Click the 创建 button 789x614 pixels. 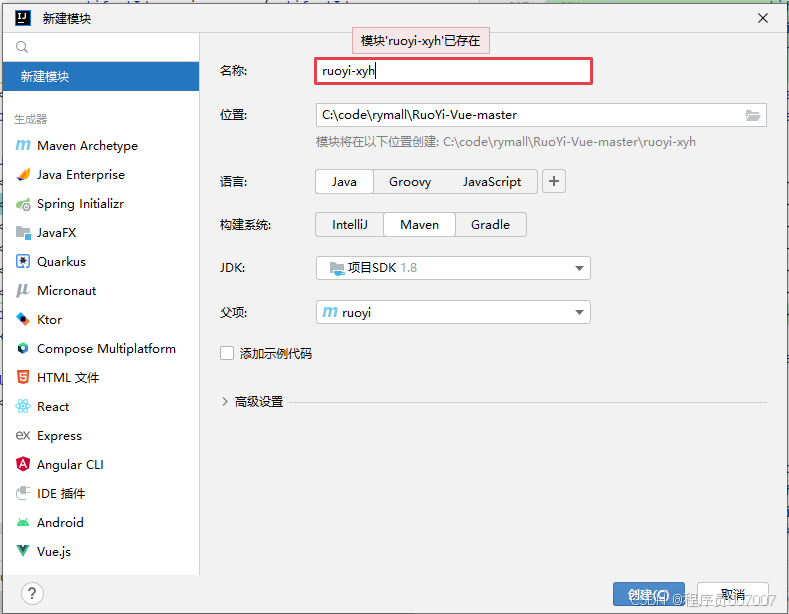point(649,594)
